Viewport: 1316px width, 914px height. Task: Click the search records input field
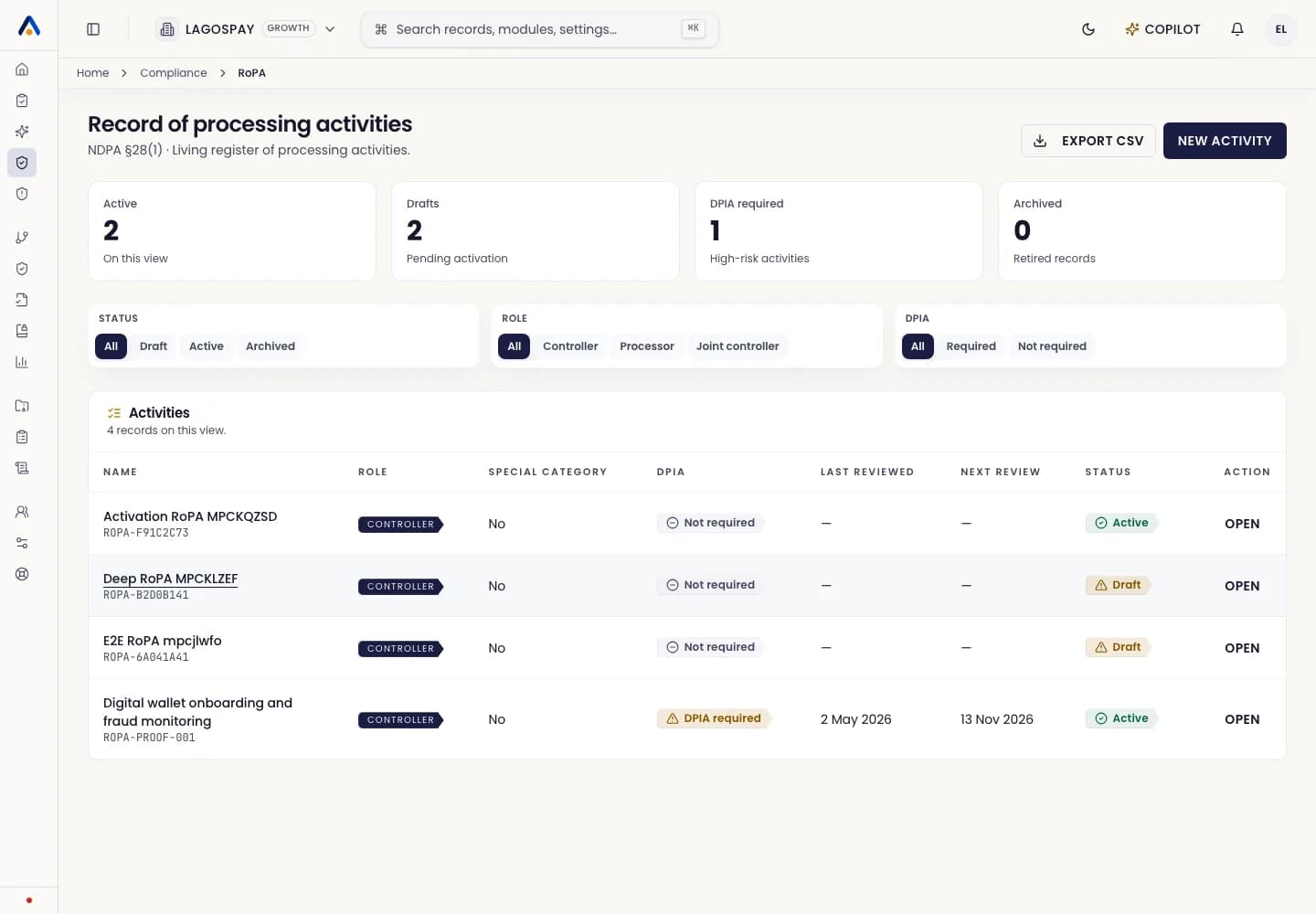[540, 29]
